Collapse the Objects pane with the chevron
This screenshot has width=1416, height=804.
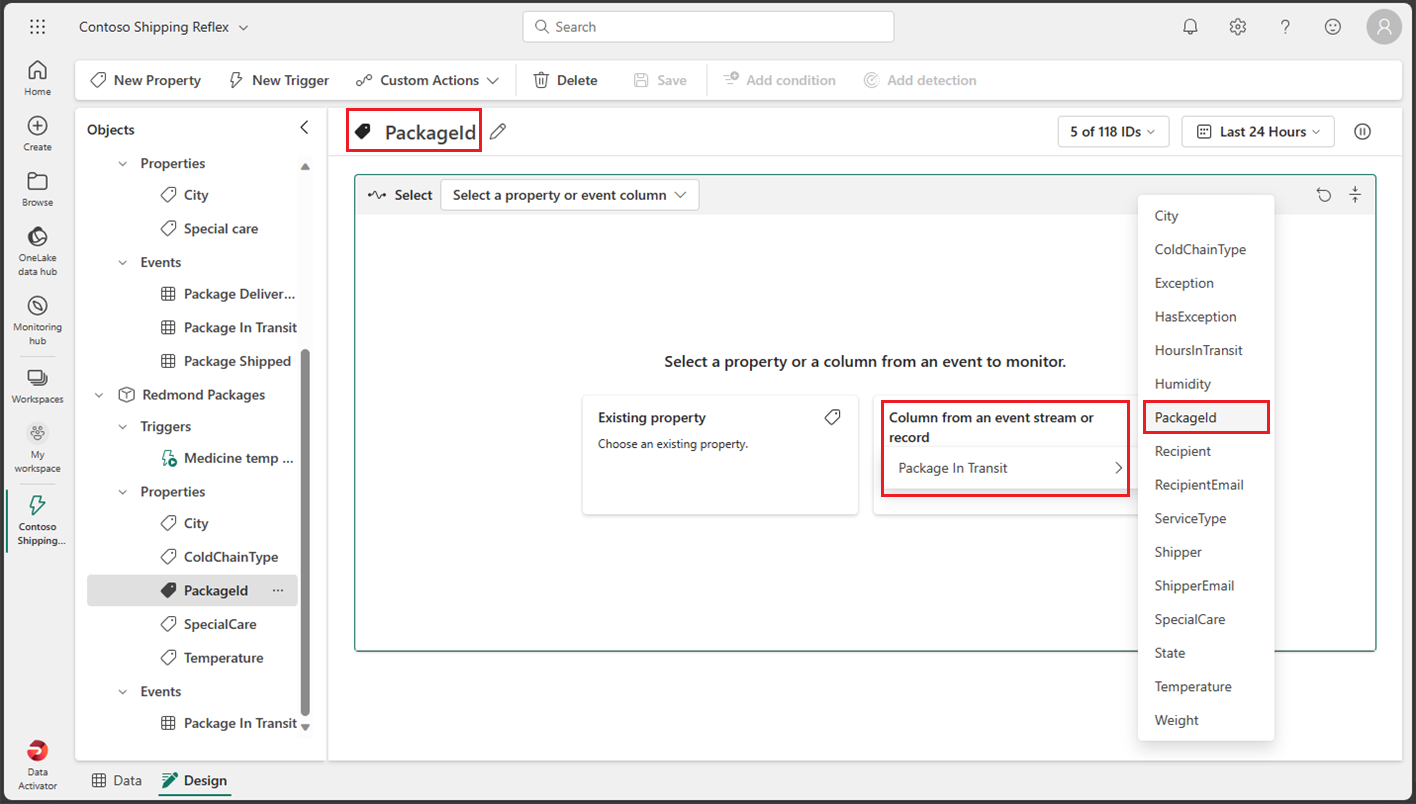304,128
